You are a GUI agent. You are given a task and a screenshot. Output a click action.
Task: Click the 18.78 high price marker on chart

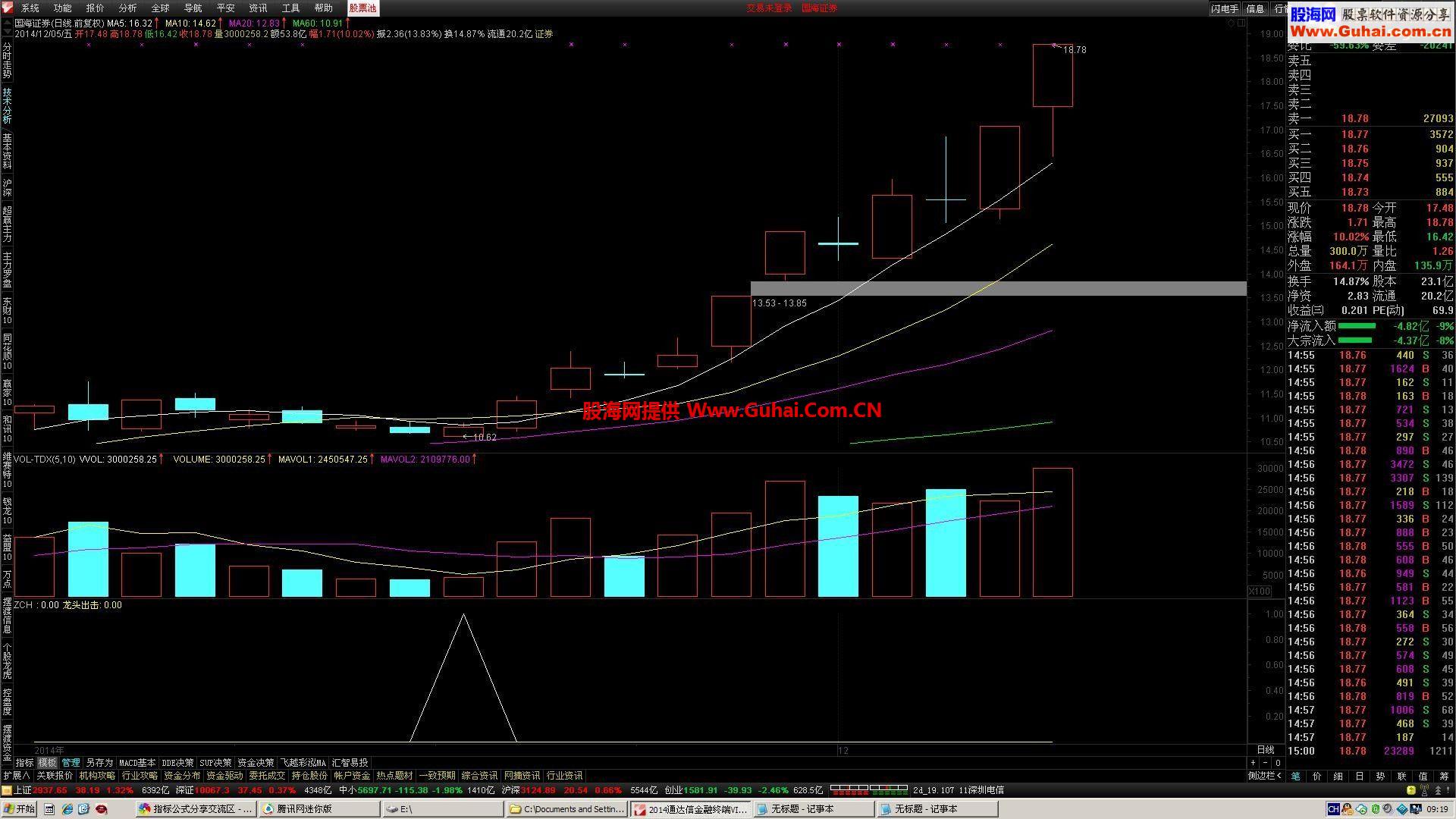1075,50
